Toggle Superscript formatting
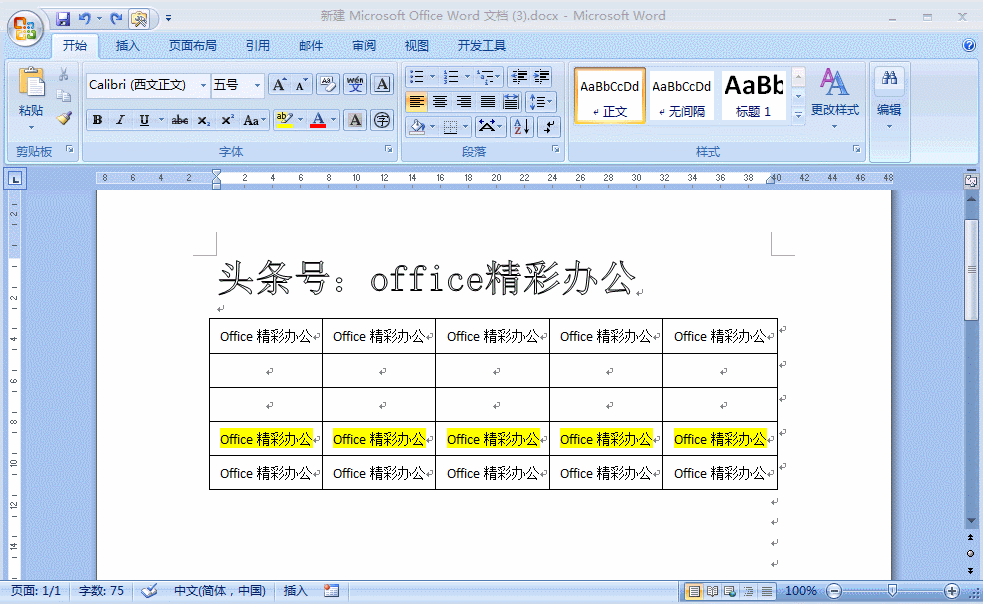Image resolution: width=983 pixels, height=604 pixels. point(228,120)
